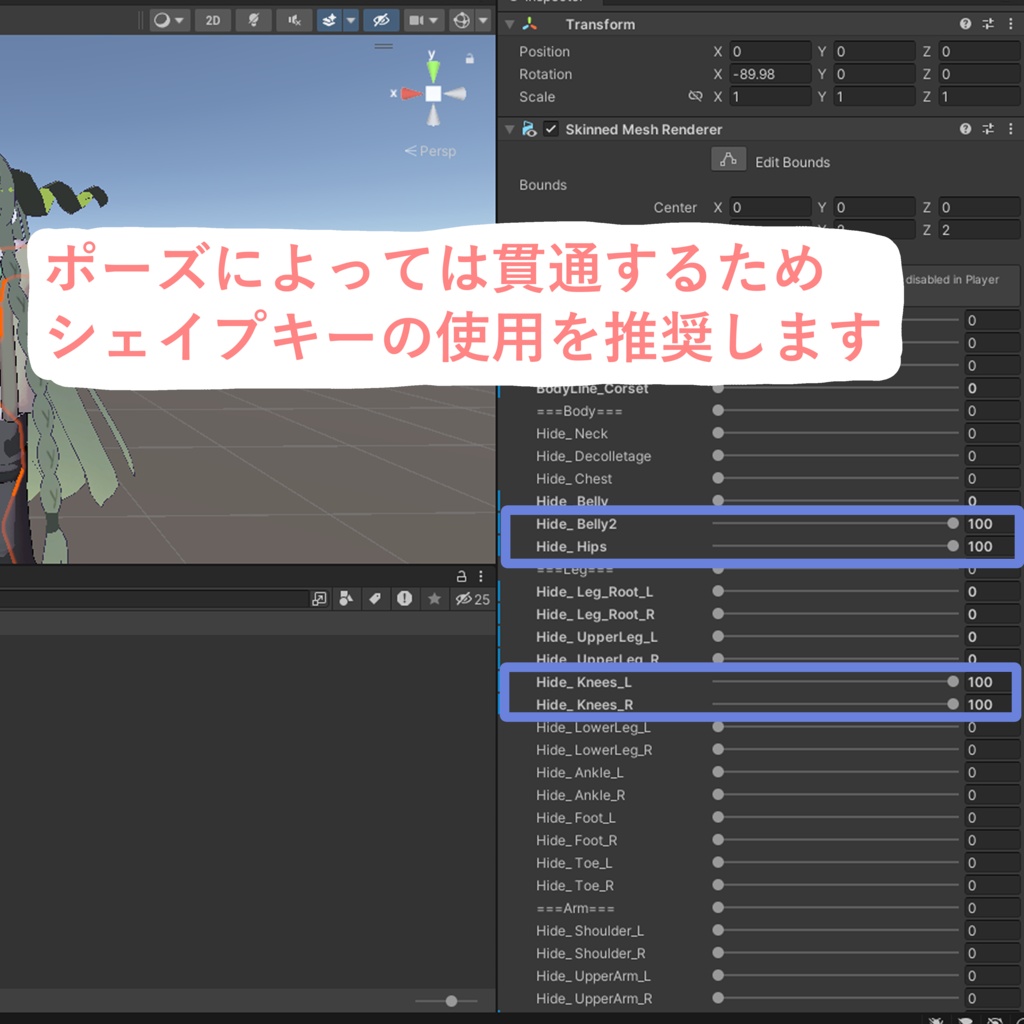Screen dimensions: 1024x1024
Task: Toggle the gizmo rotation lock
Action: (469, 59)
